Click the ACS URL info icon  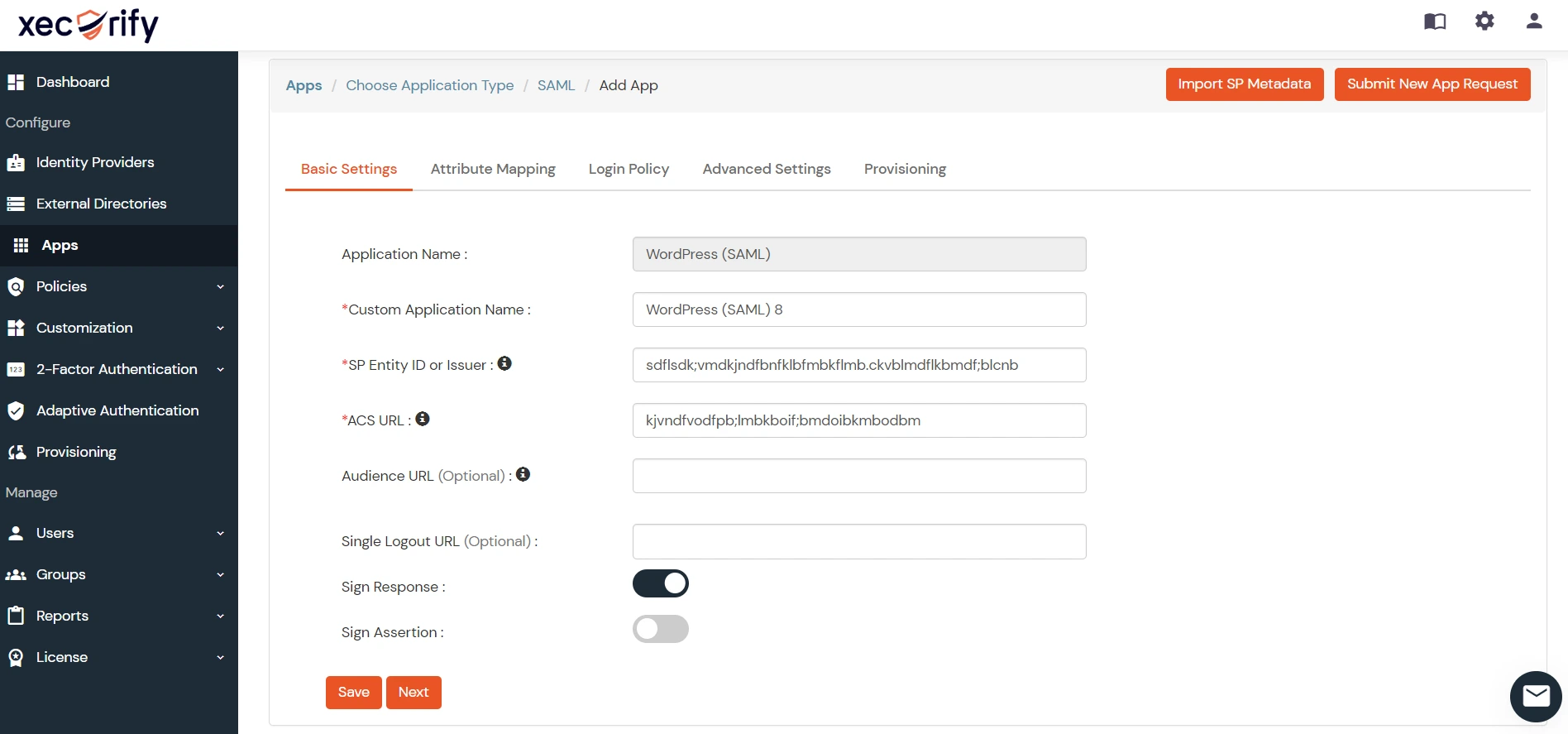423,419
